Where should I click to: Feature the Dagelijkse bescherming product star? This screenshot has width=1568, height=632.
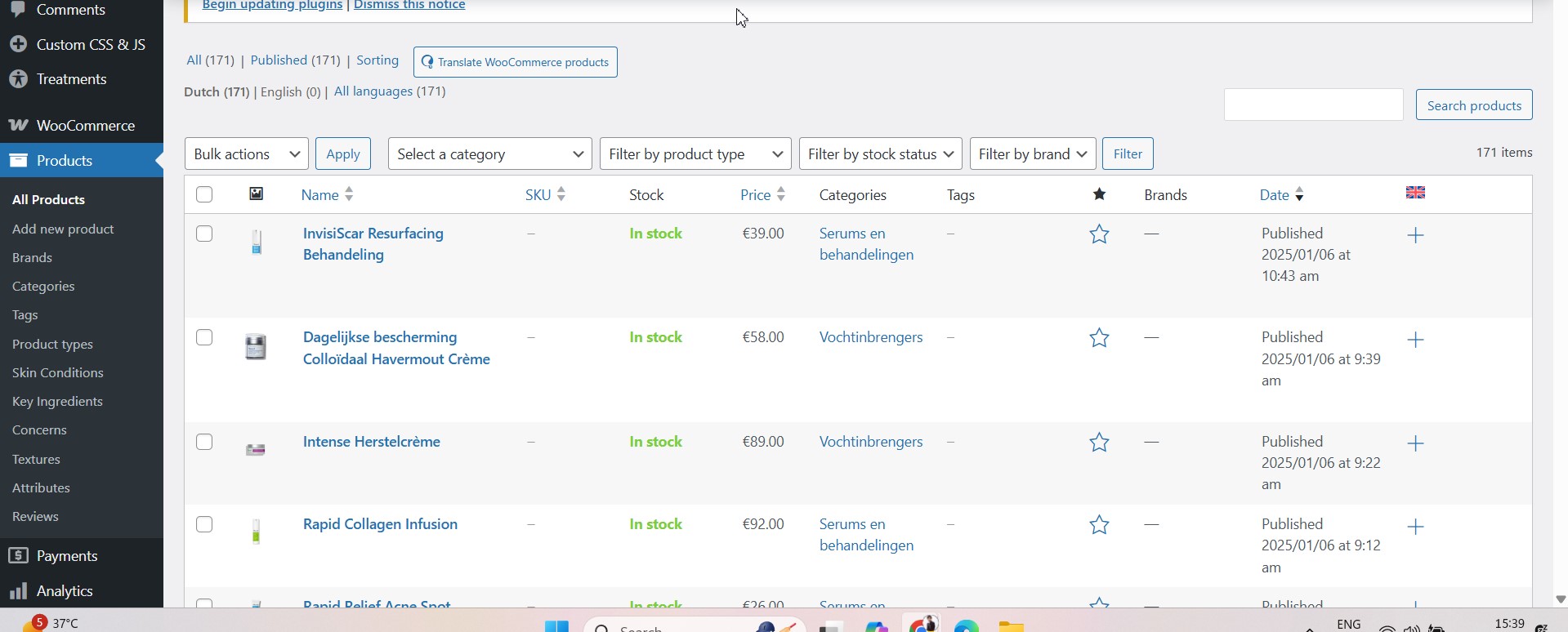point(1100,338)
